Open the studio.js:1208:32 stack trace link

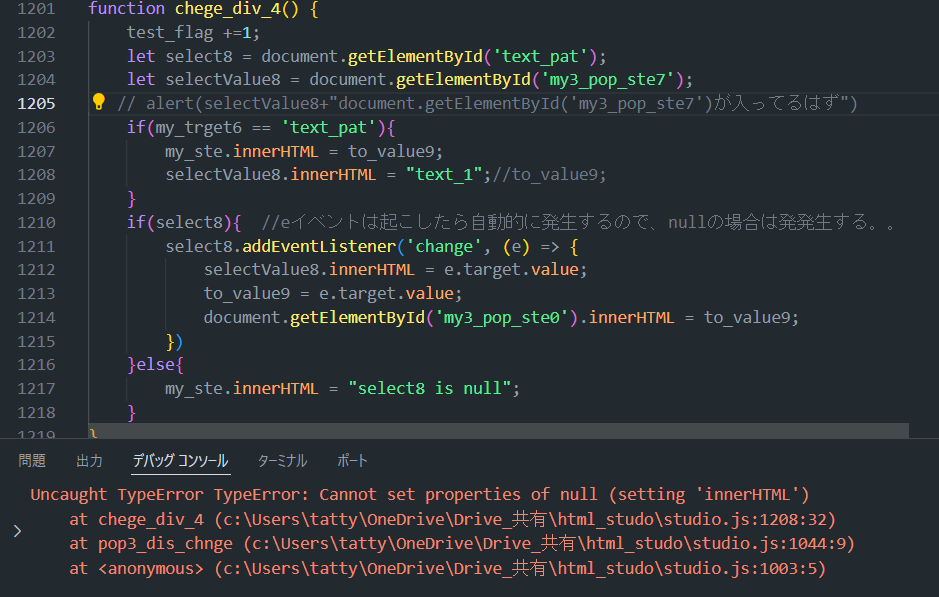tap(525, 519)
